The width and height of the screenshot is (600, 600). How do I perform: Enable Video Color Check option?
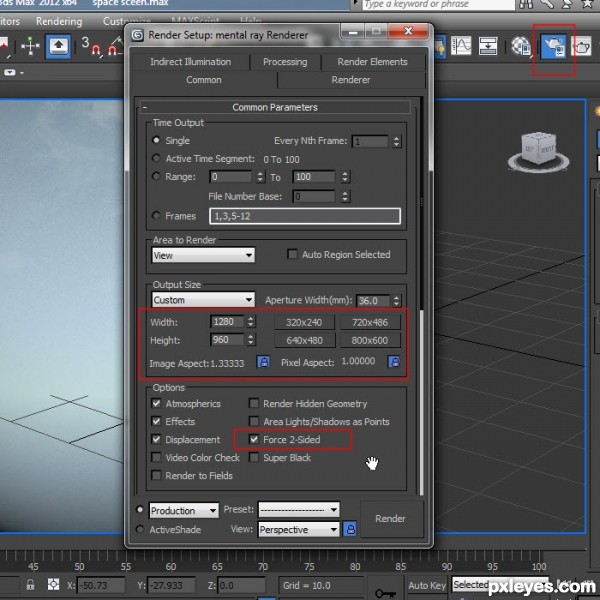coord(156,457)
